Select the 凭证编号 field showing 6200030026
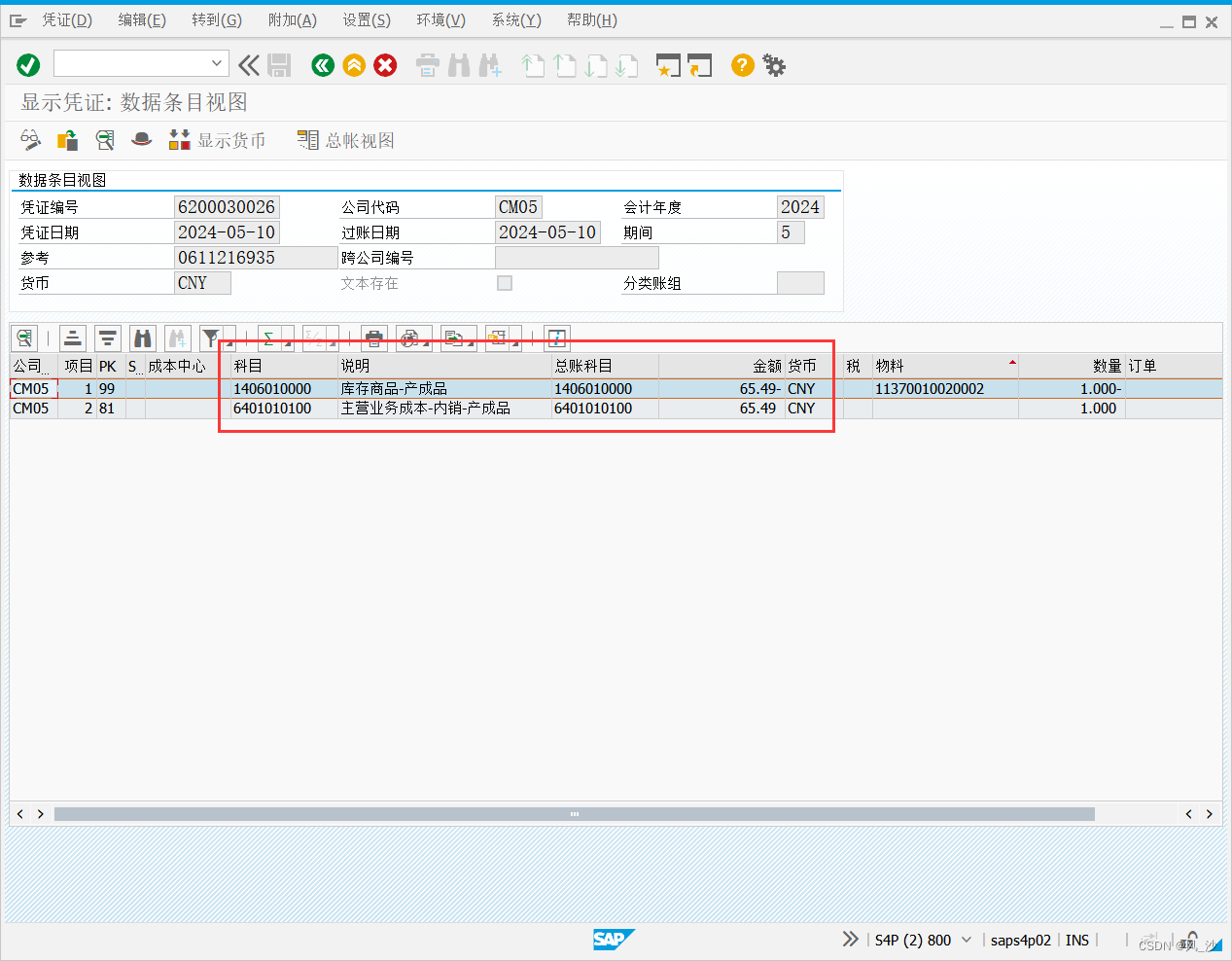Image resolution: width=1232 pixels, height=961 pixels. [227, 206]
